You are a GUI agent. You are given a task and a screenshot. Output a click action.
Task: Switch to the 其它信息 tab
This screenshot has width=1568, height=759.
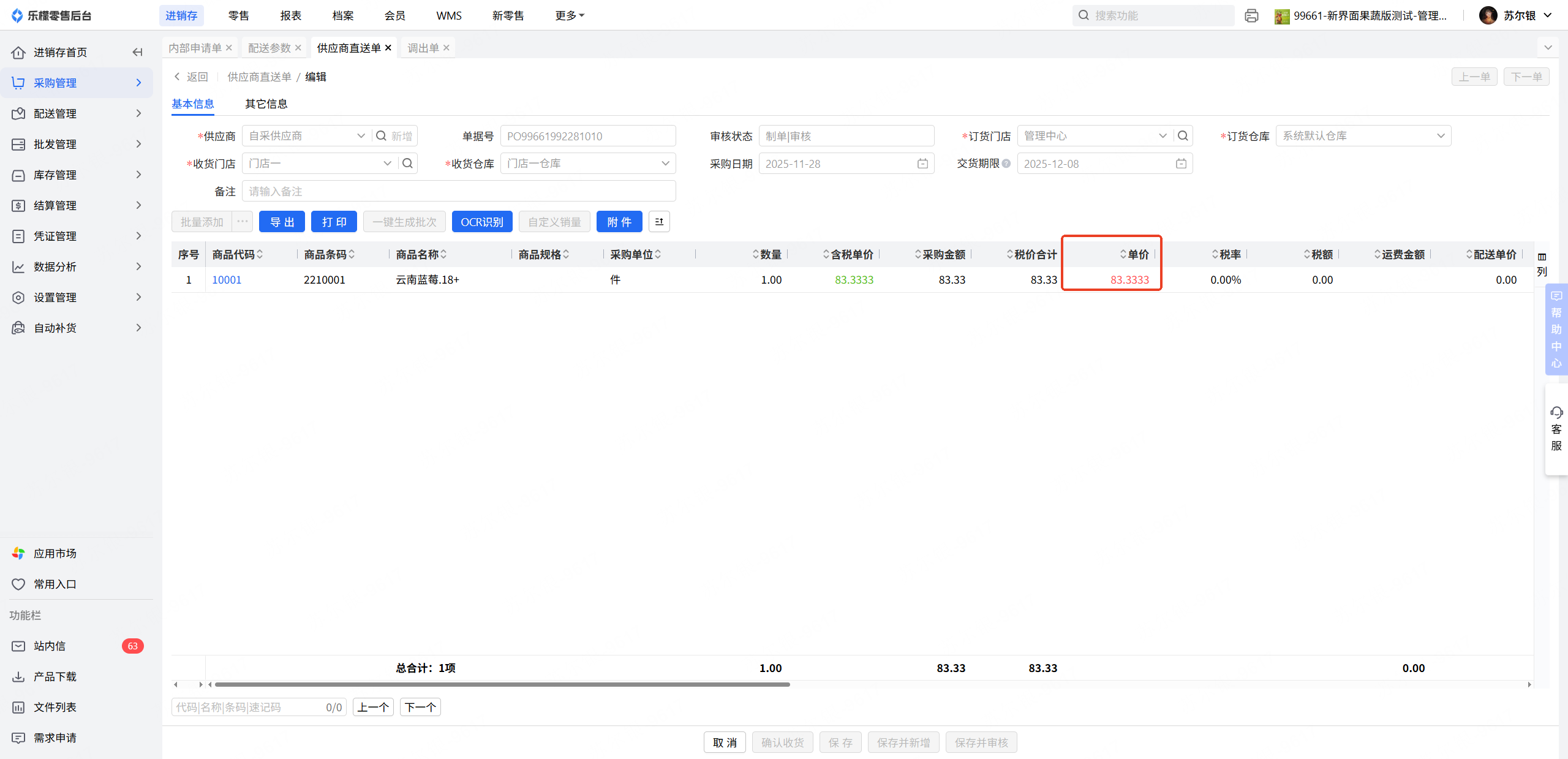[266, 104]
